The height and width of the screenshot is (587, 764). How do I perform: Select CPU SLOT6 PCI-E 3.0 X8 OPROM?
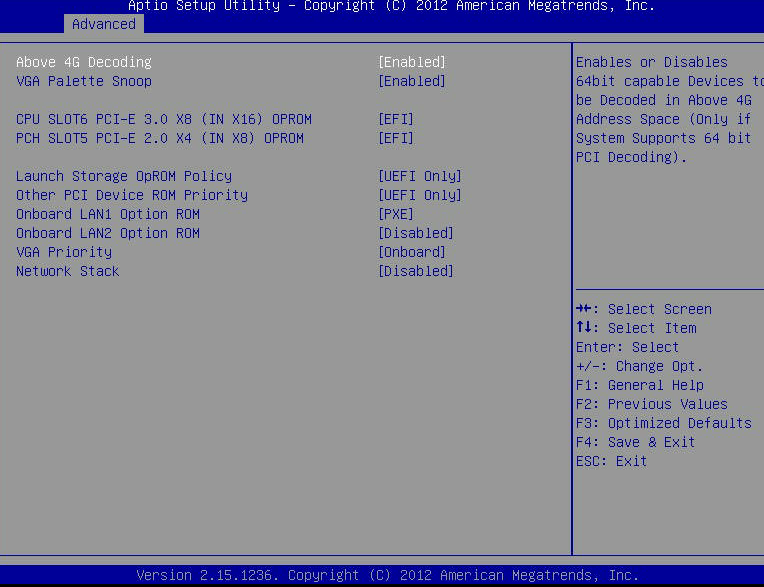point(164,119)
